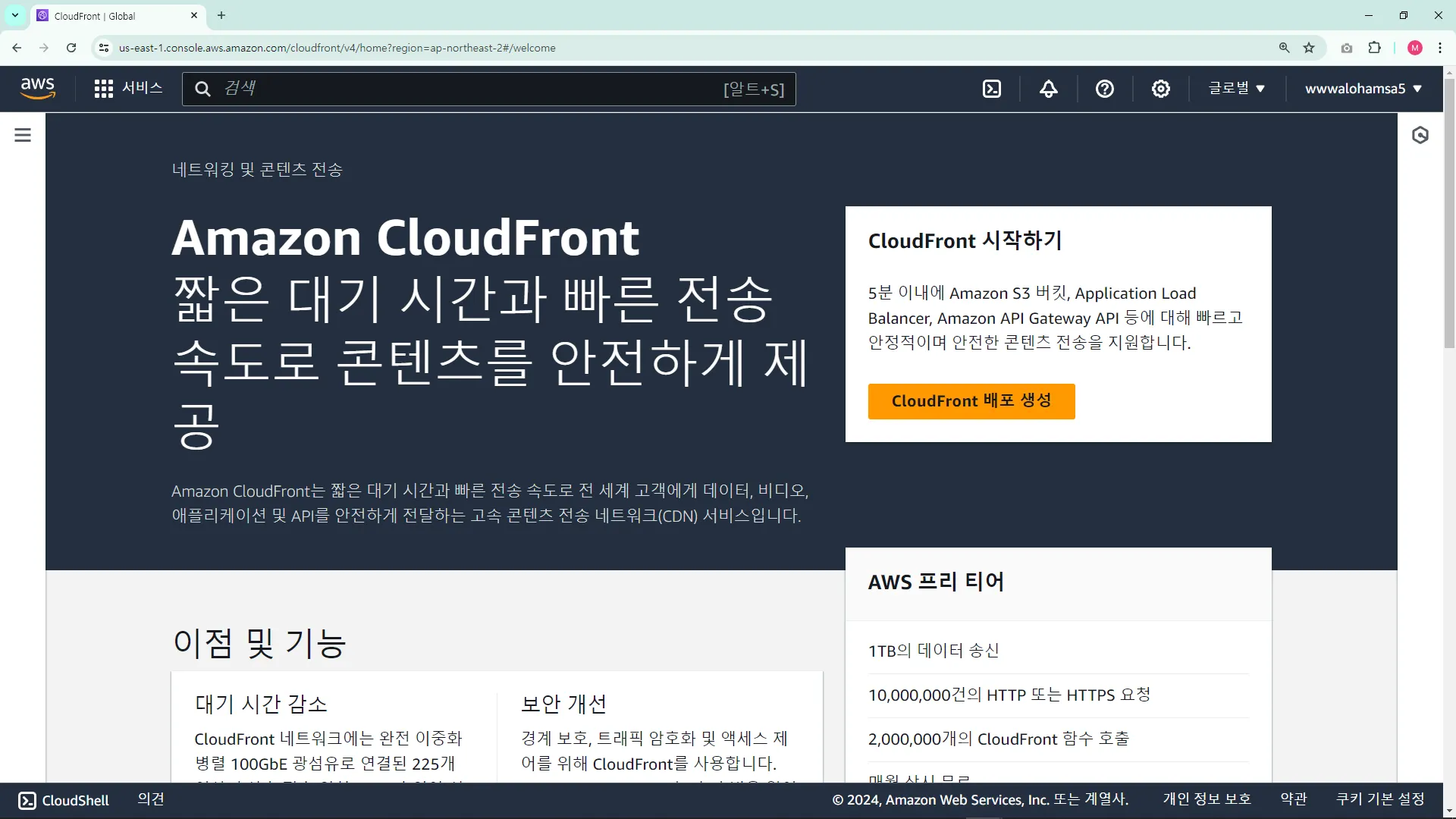The image size is (1456, 819).
Task: Open the browser tab search dropdown arrow
Action: click(x=14, y=15)
